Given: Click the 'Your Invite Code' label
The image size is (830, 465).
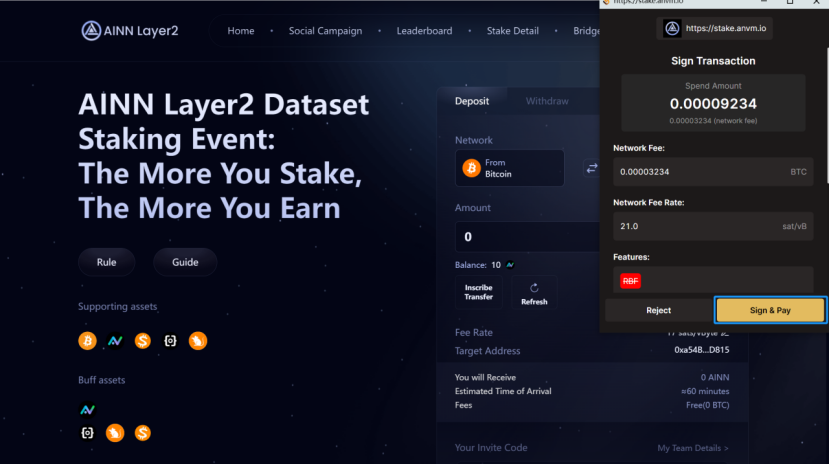Looking at the screenshot, I should (491, 448).
